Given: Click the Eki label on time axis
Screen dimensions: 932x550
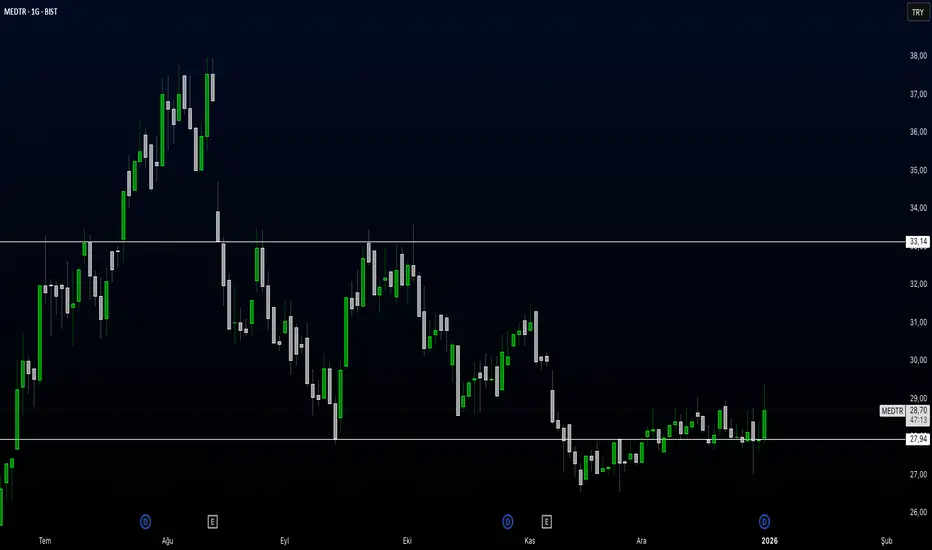Looking at the screenshot, I should pyautogui.click(x=407, y=540).
